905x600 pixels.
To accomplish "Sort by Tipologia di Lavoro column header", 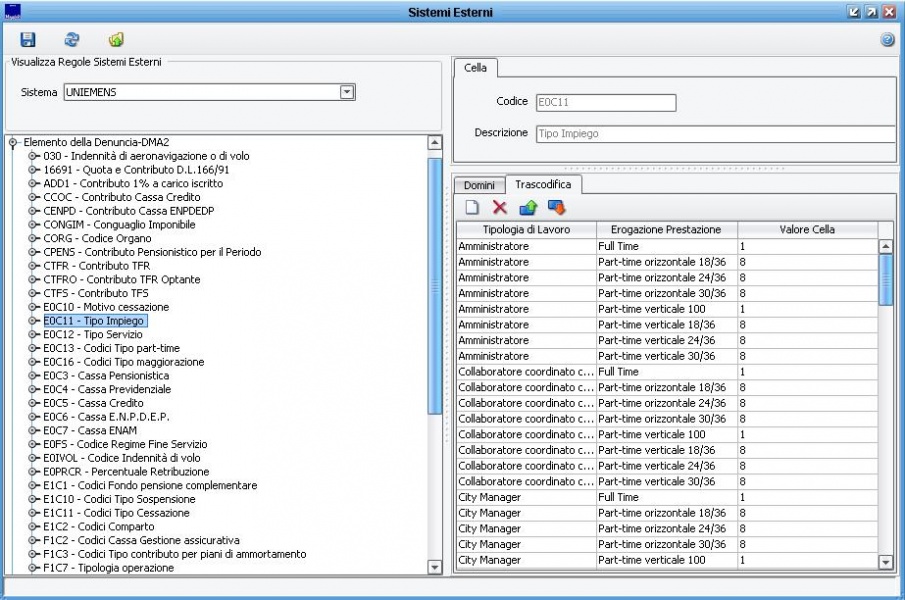I will 526,230.
